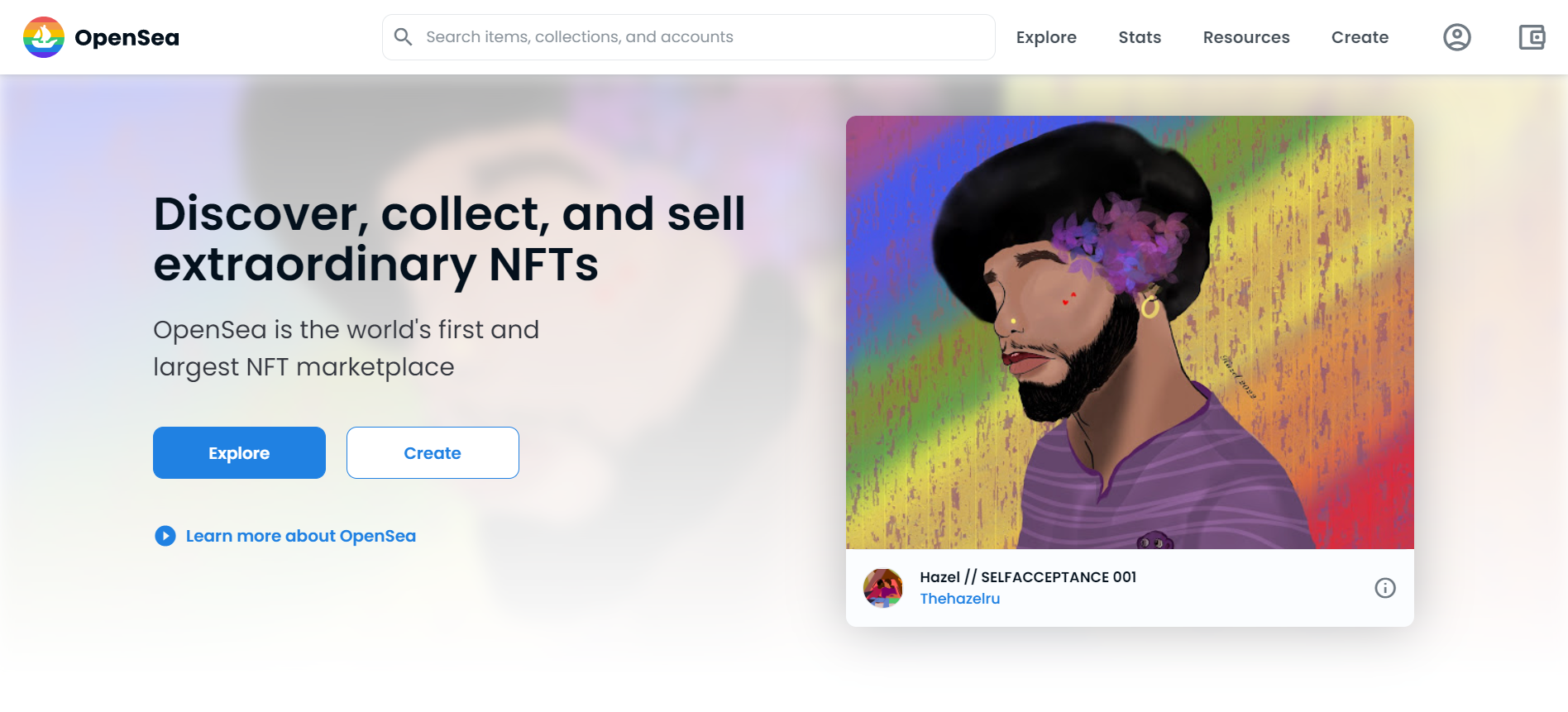Open the featured SELFACCEPTANCE 001 artwork image
The height and width of the screenshot is (712, 1568).
1130,332
